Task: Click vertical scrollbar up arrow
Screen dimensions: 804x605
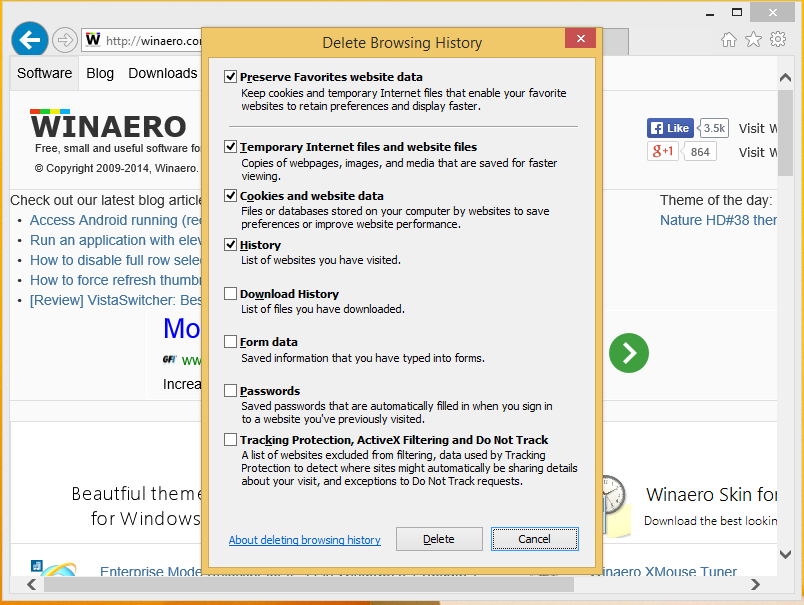Action: click(785, 77)
